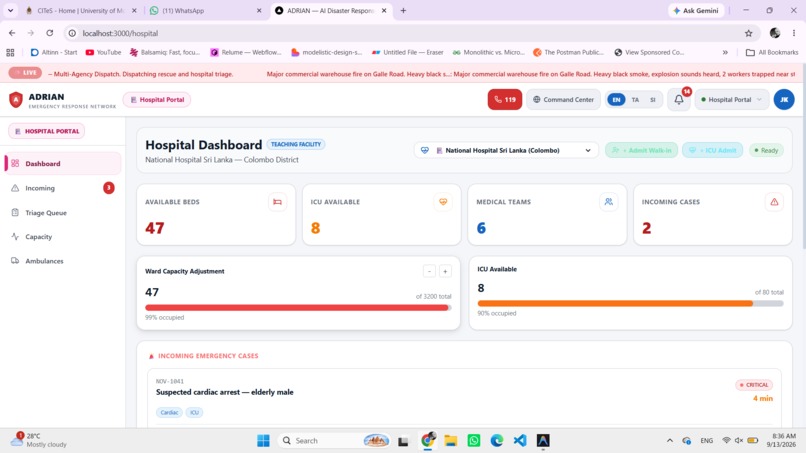Click the ICU Available heart icon

click(x=443, y=202)
